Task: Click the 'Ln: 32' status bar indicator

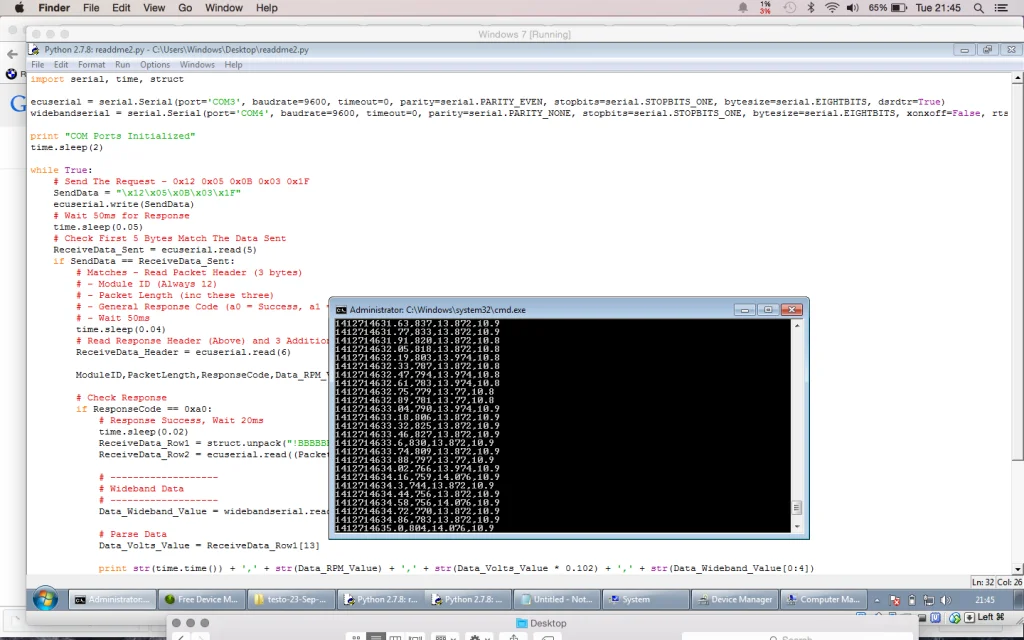Action: [985, 582]
